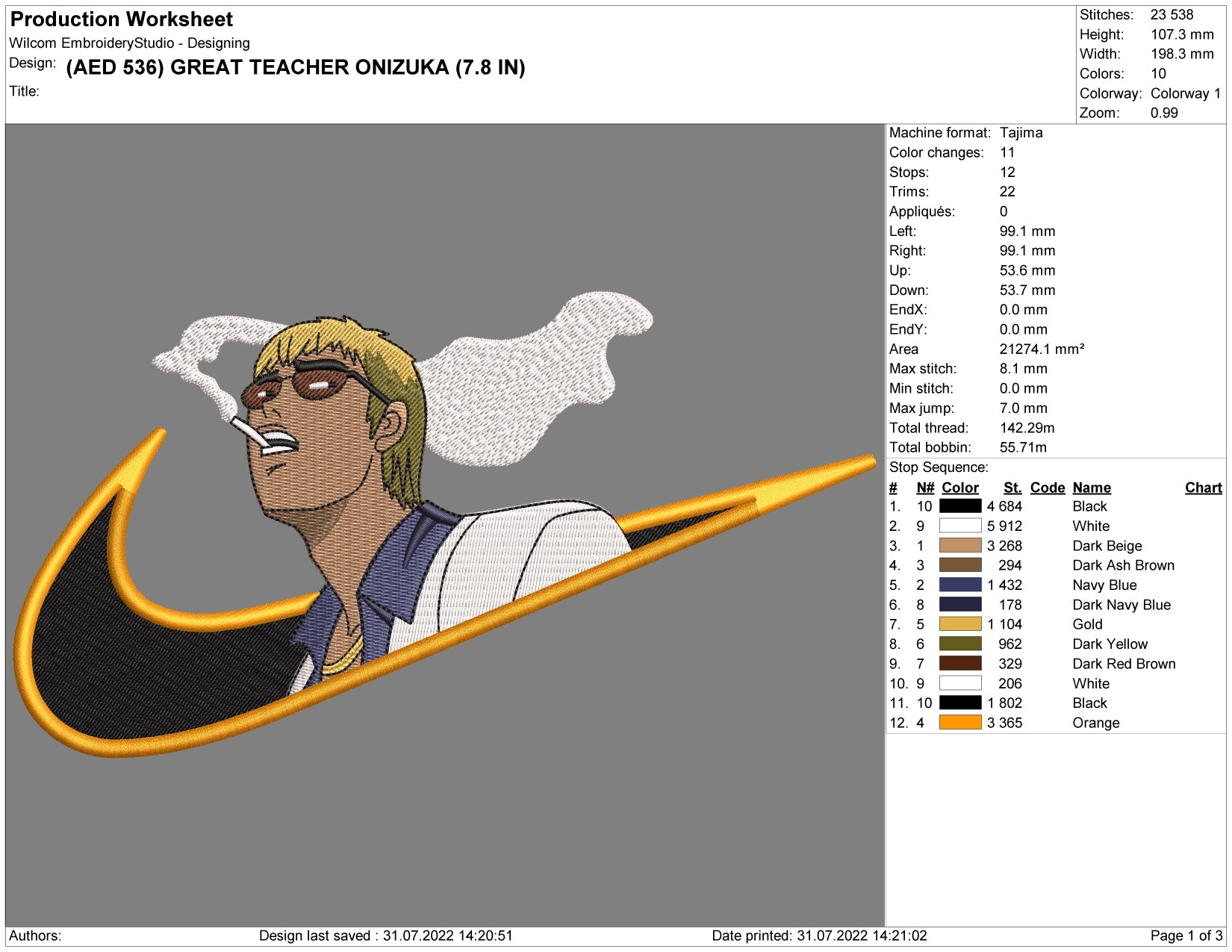Click the 'St.' column header

(x=1012, y=488)
